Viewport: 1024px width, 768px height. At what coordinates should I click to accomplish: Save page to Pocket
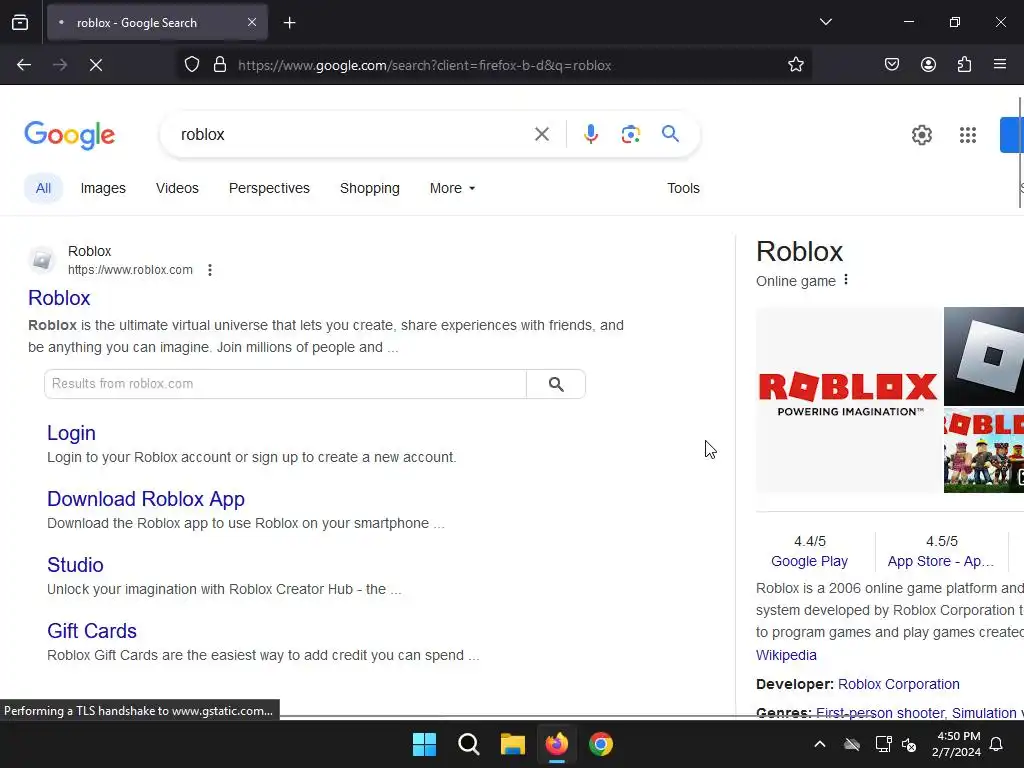click(x=891, y=65)
